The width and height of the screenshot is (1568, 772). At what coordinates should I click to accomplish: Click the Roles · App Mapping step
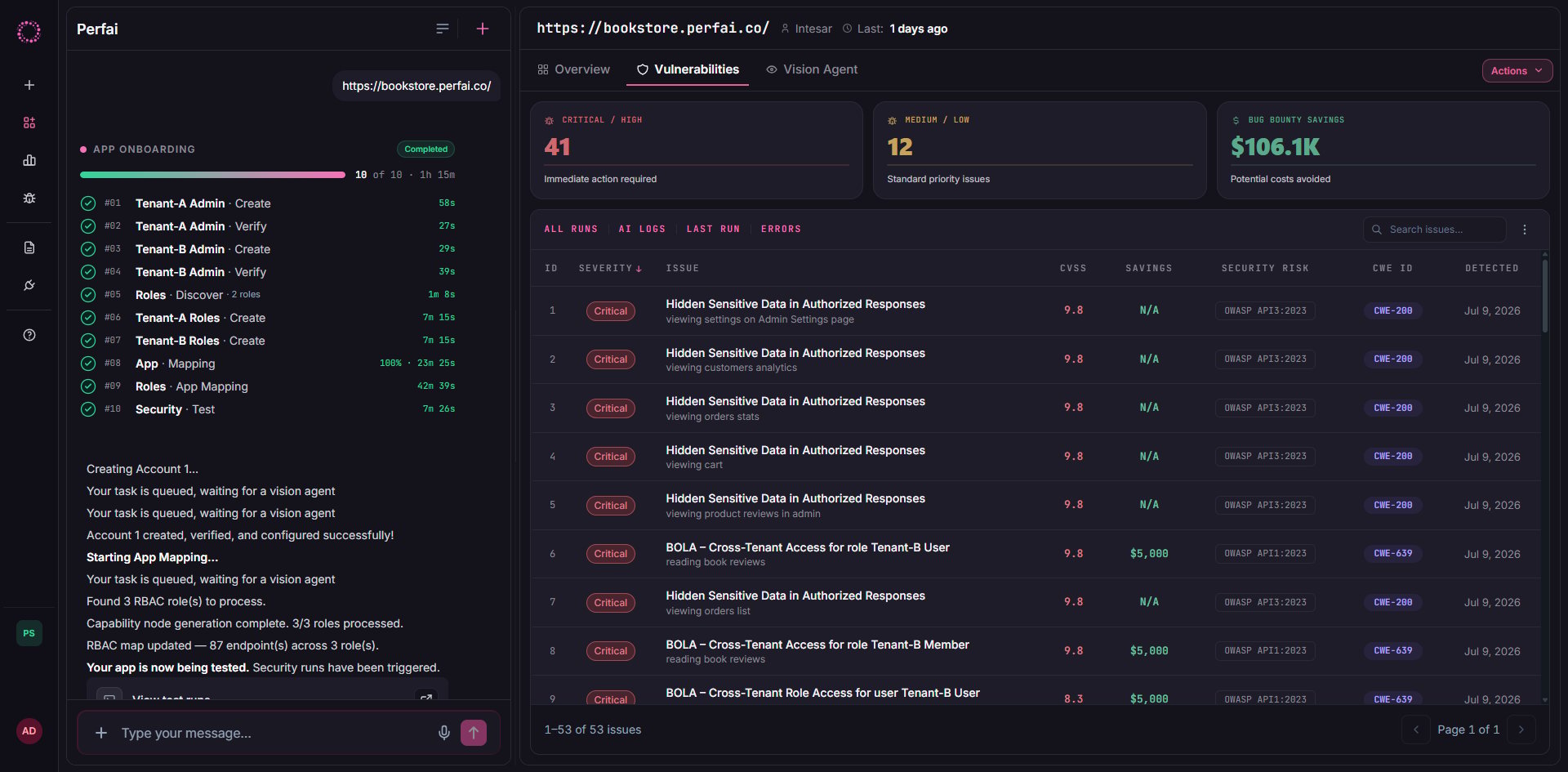tap(268, 386)
